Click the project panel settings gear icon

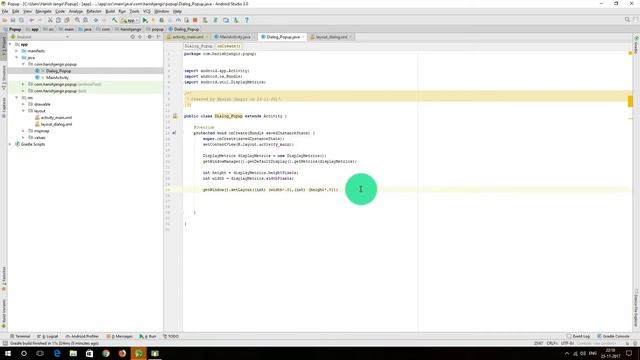coord(149,37)
